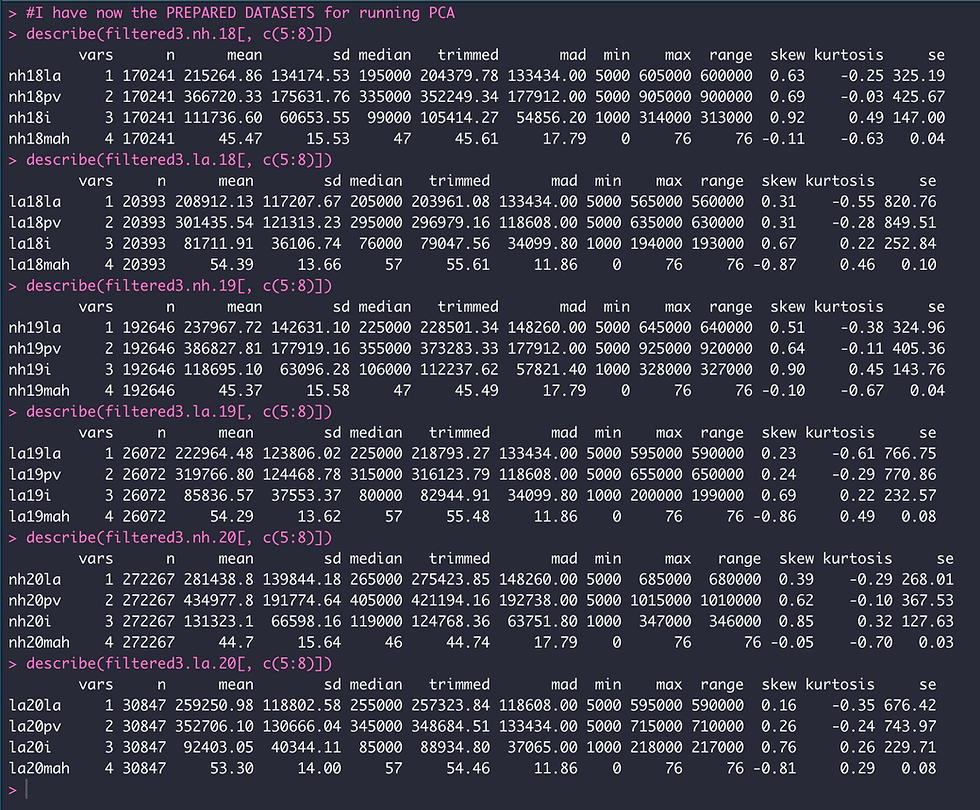Click row label la19pv
This screenshot has width=980, height=810.
point(35,475)
